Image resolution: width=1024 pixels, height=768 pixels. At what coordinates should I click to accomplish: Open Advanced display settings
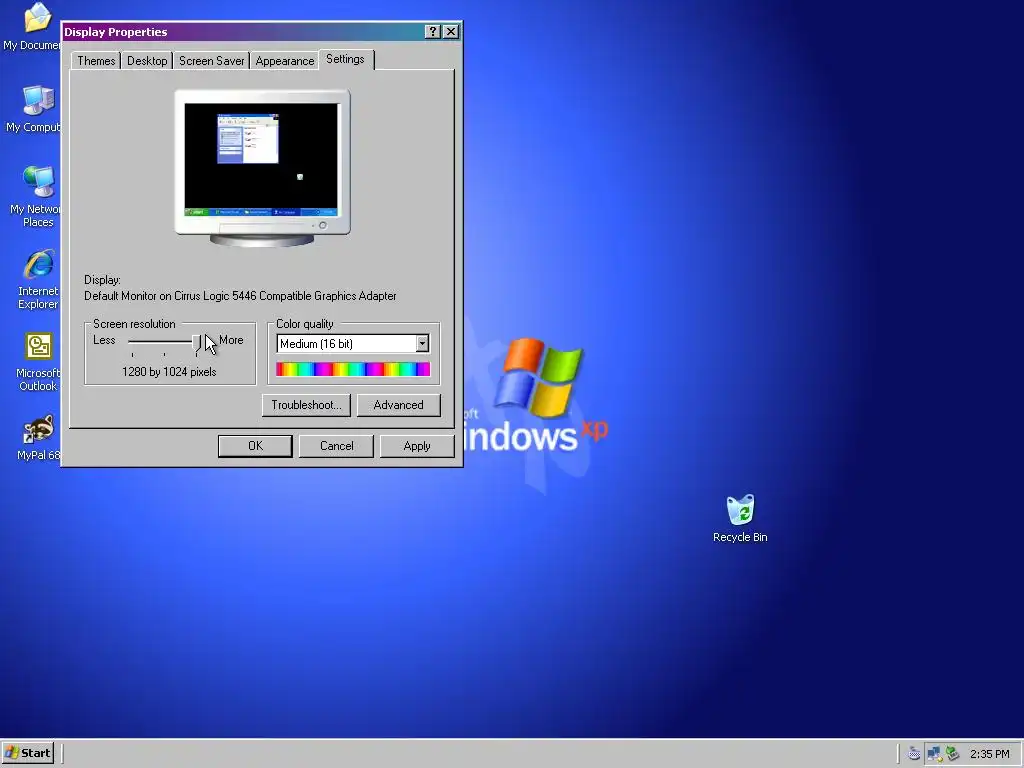pos(398,405)
